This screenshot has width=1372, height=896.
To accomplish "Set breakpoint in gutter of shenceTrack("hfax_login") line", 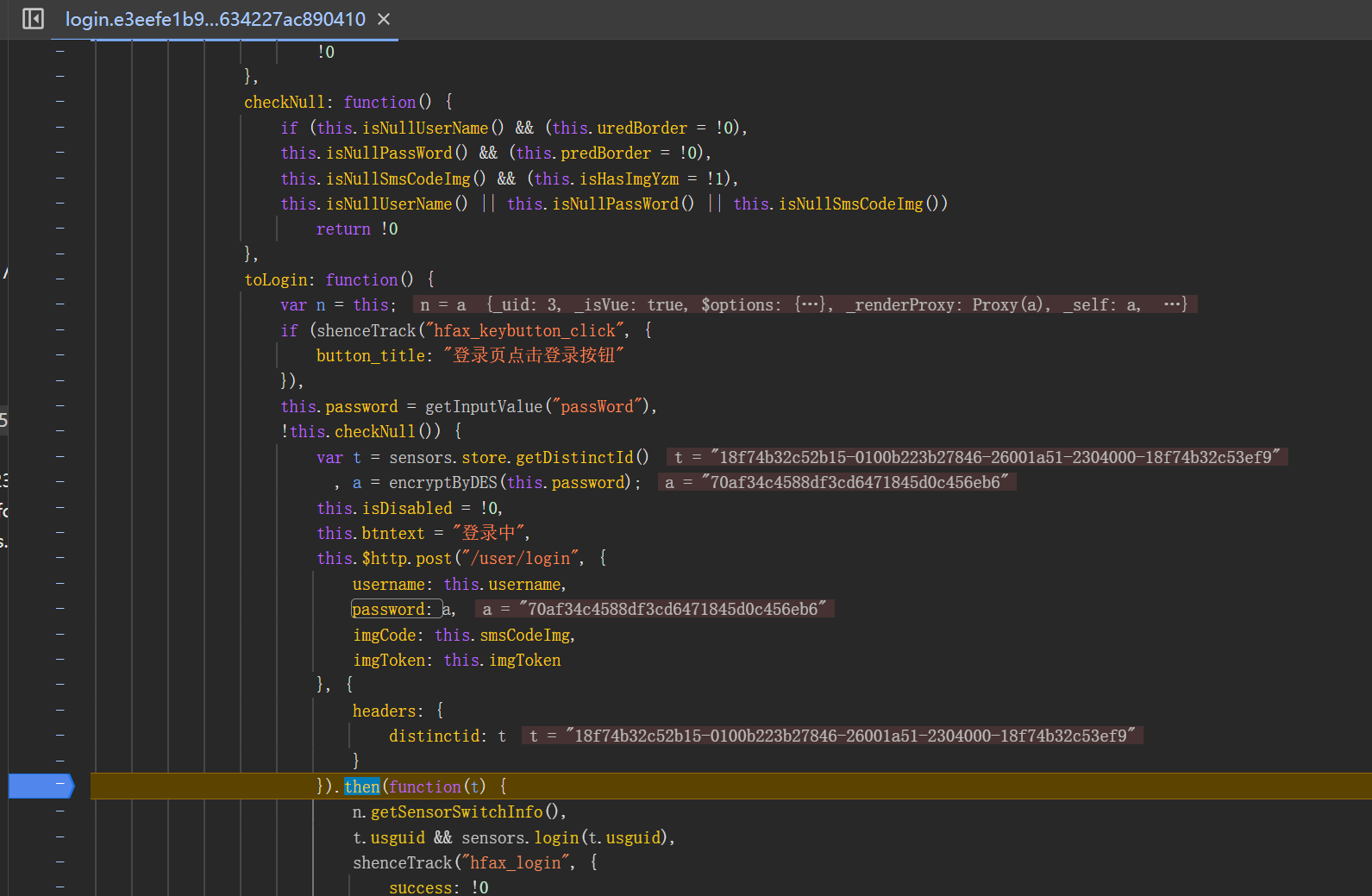I will click(60, 862).
